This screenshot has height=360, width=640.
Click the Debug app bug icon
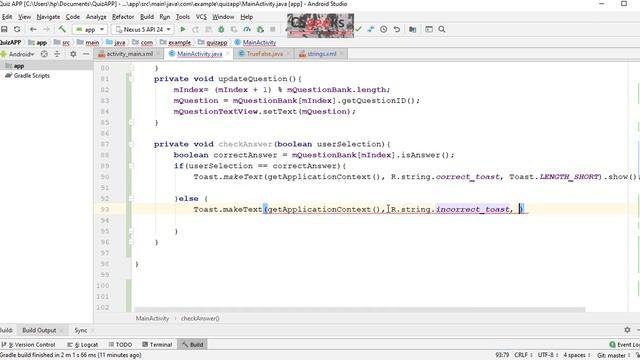(x=221, y=29)
